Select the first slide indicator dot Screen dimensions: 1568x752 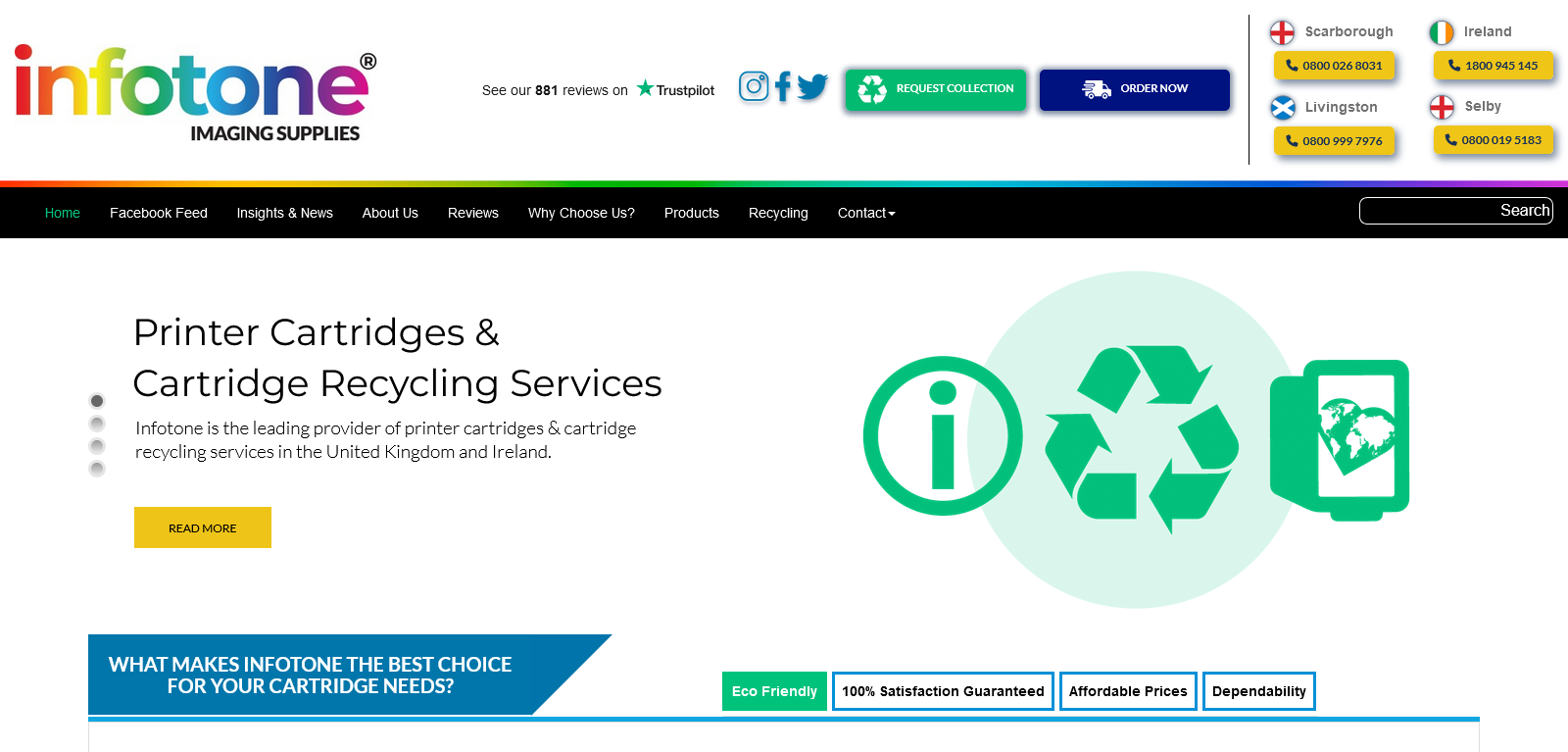[97, 401]
